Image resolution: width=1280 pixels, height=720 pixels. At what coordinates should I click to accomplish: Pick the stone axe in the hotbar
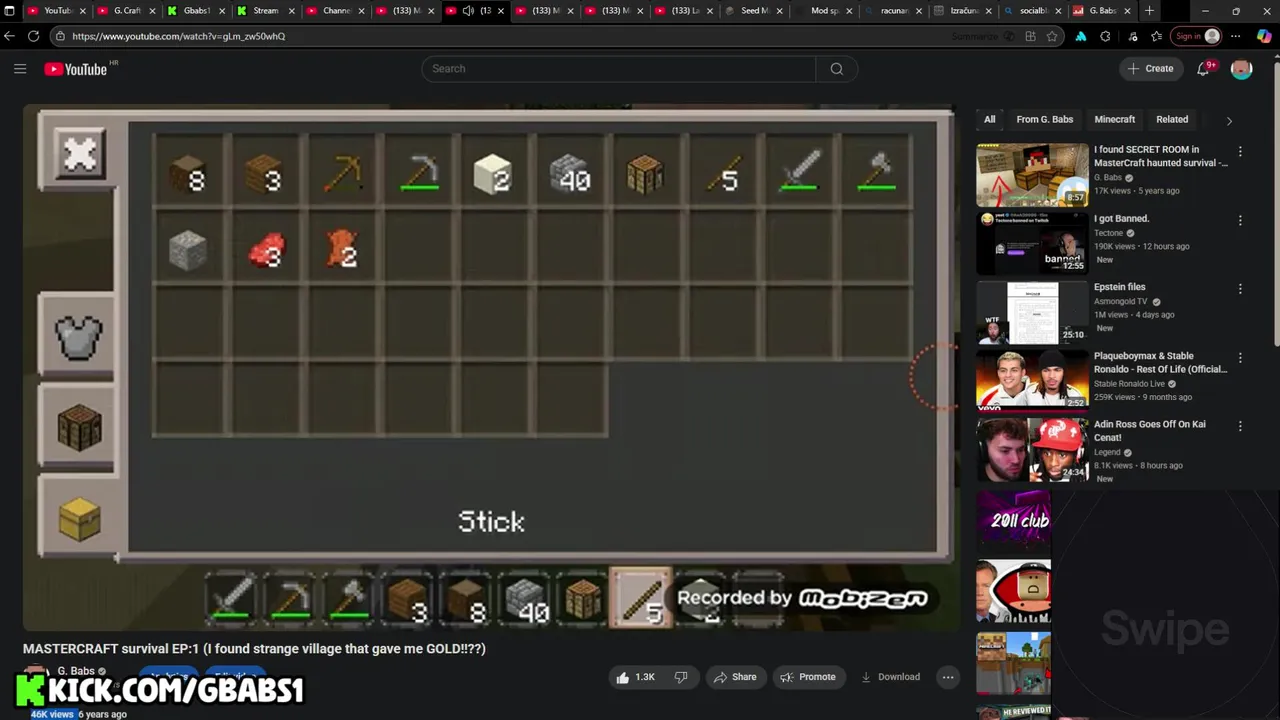pyautogui.click(x=349, y=599)
